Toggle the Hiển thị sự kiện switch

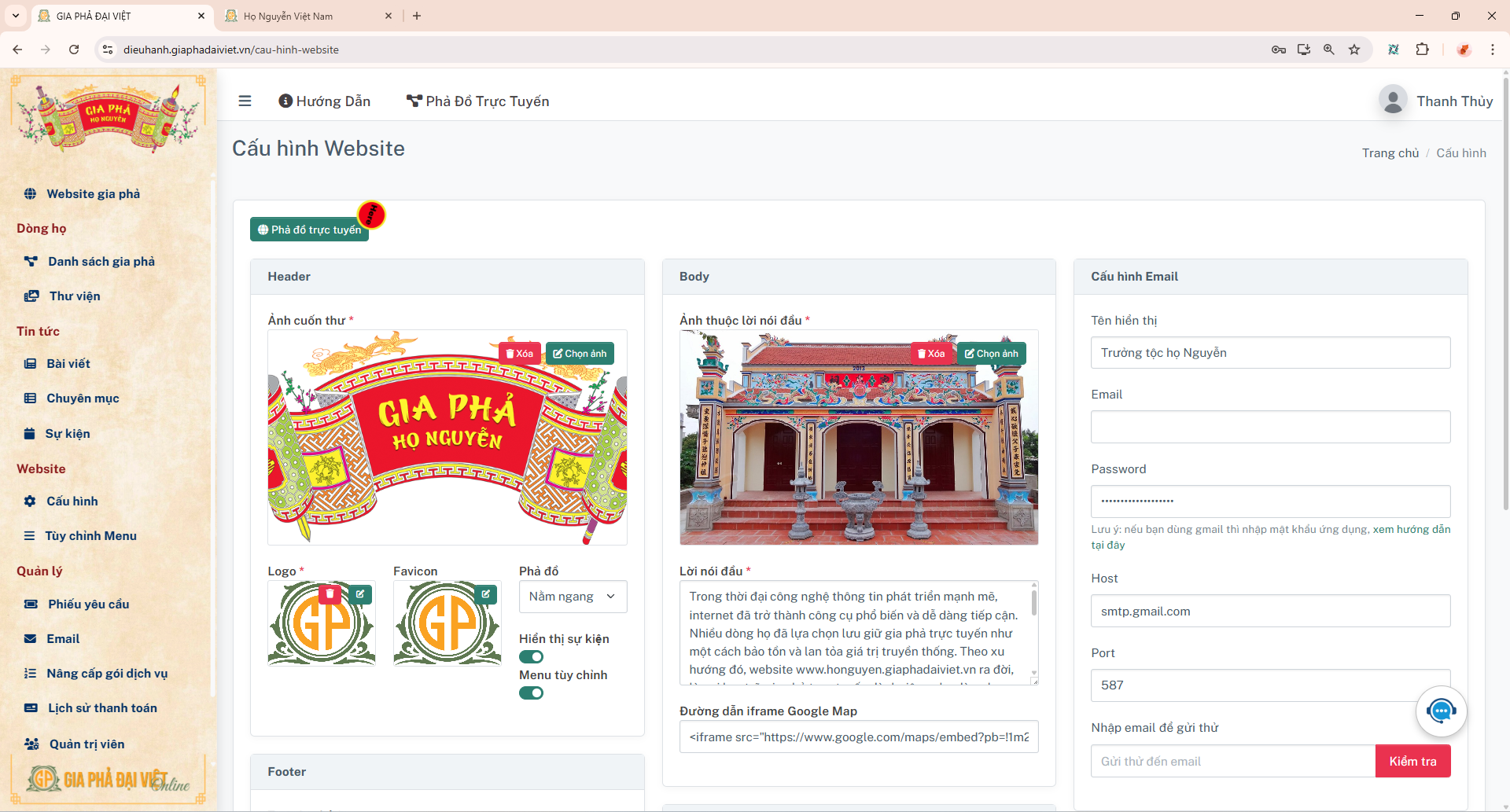531,657
